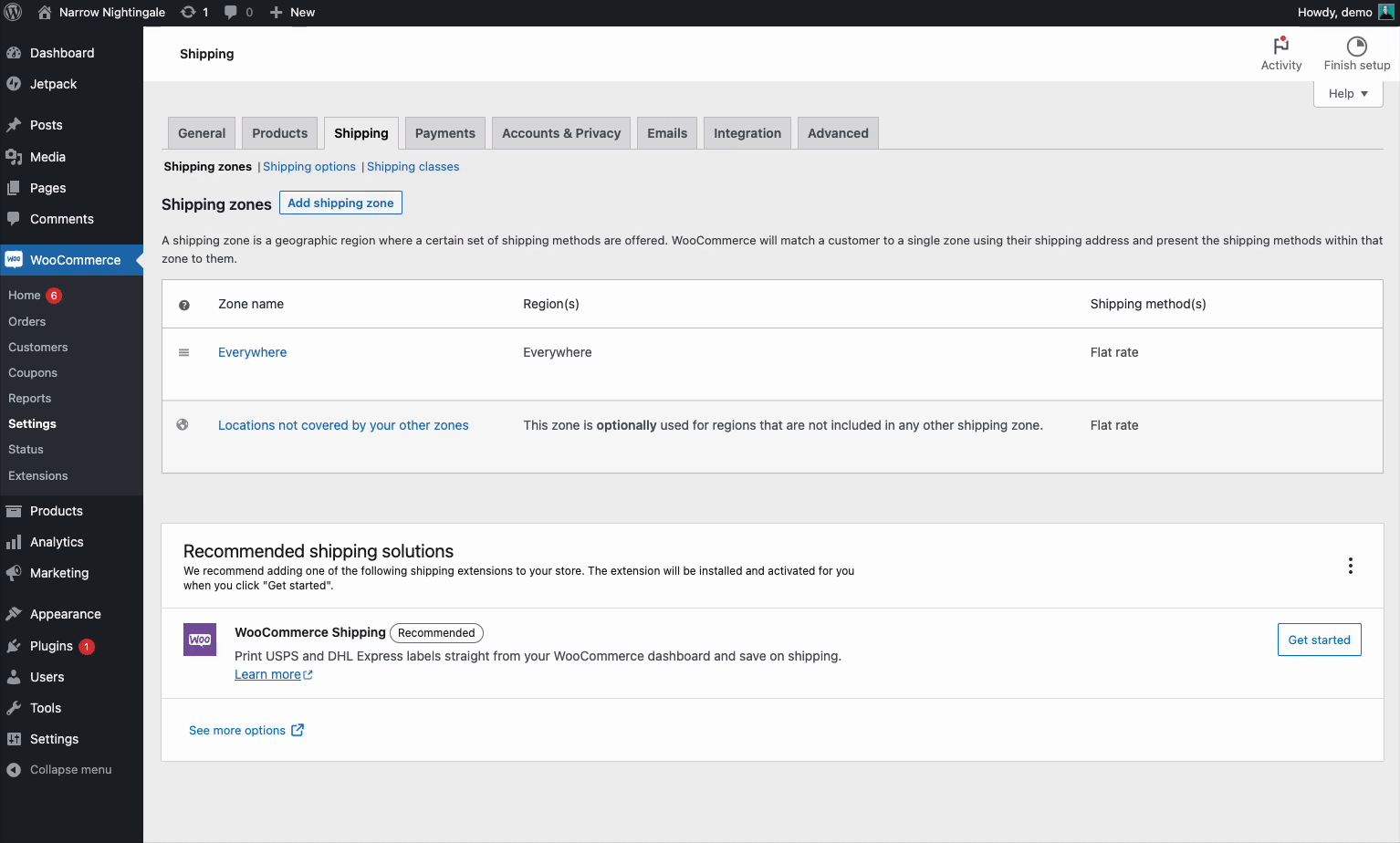The image size is (1400, 843).
Task: Open the recommended shipping solutions options menu
Action: coord(1351,566)
